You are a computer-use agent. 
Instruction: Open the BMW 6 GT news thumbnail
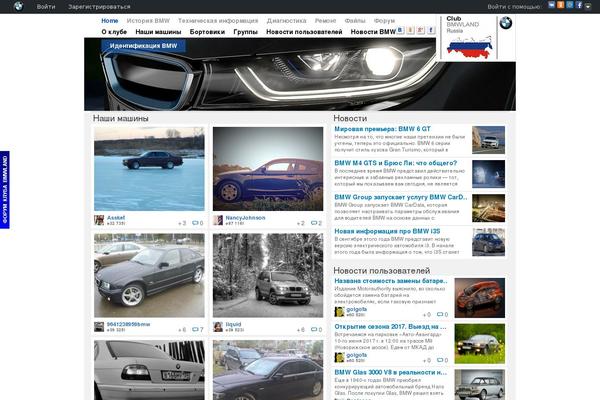point(488,140)
